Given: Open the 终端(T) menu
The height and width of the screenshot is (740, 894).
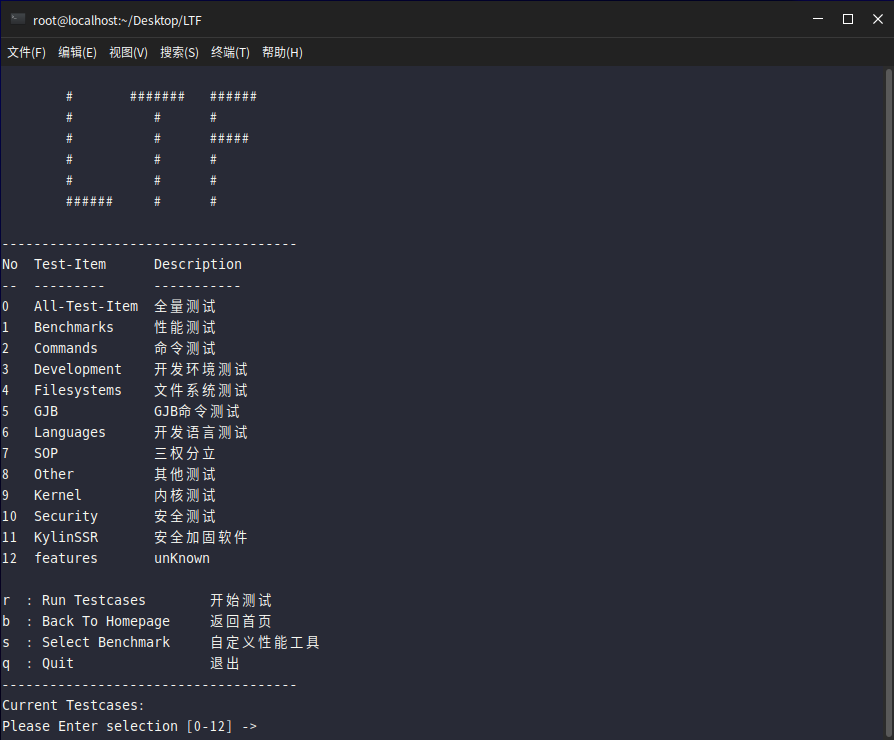Looking at the screenshot, I should pyautogui.click(x=230, y=52).
